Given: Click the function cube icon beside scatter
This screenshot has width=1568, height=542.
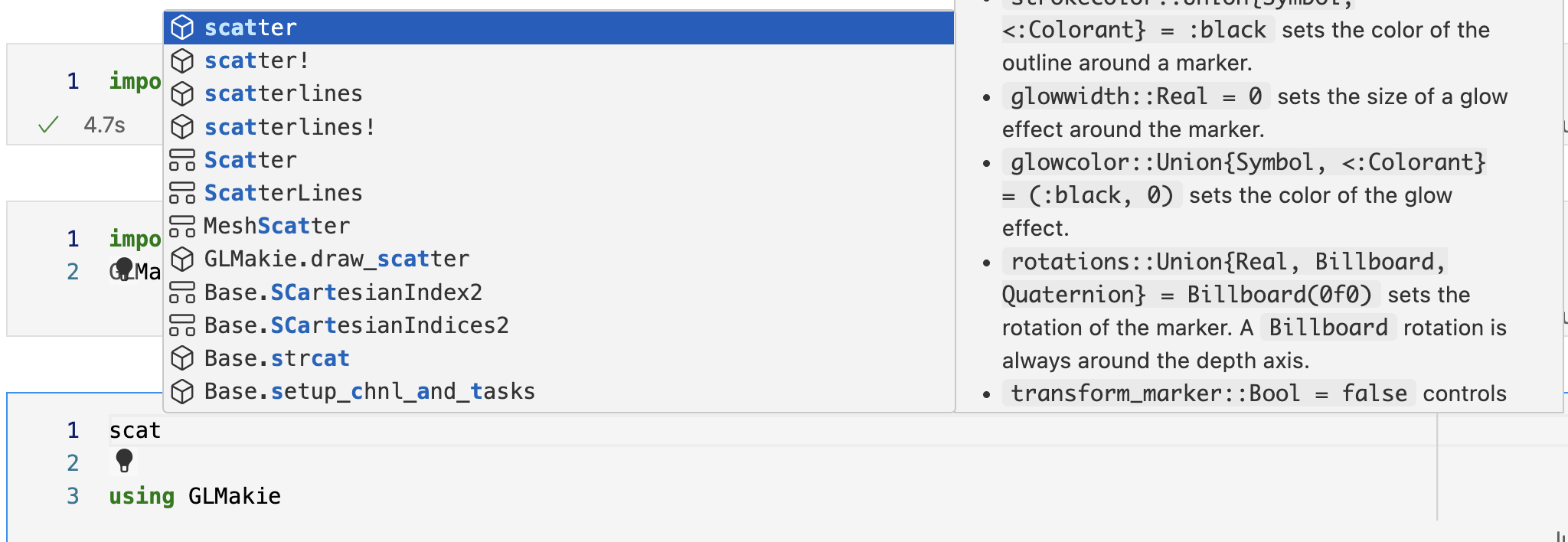Looking at the screenshot, I should [183, 28].
